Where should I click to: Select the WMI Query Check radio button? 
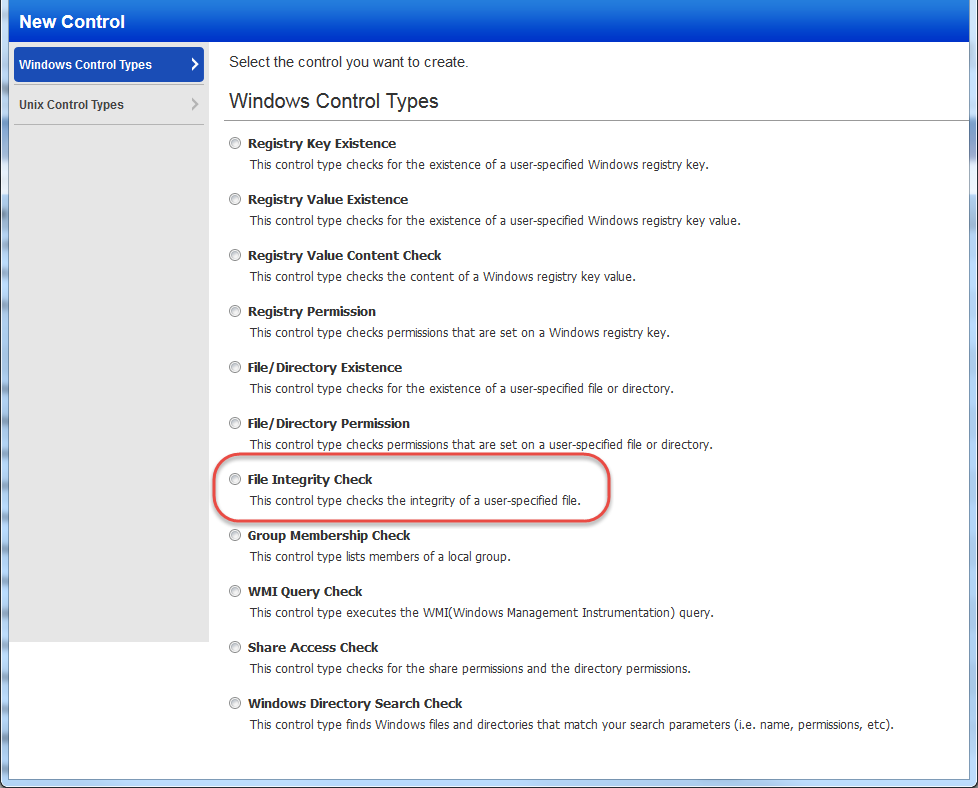234,591
